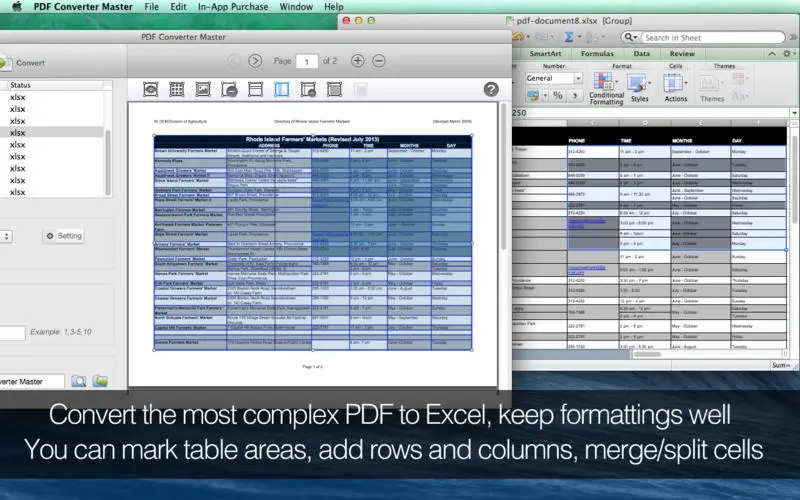The height and width of the screenshot is (500, 800).
Task: Select the mark table area grid tool
Action: [x=177, y=89]
